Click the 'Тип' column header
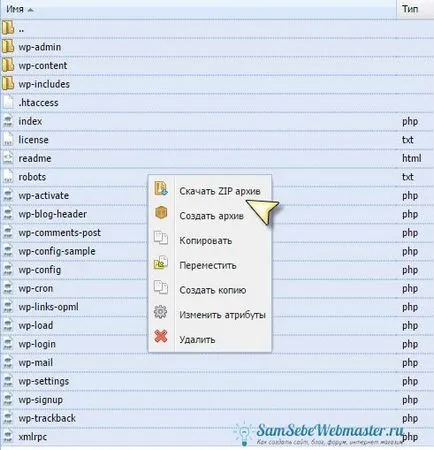Screen dimensions: 434x450 coord(410,9)
